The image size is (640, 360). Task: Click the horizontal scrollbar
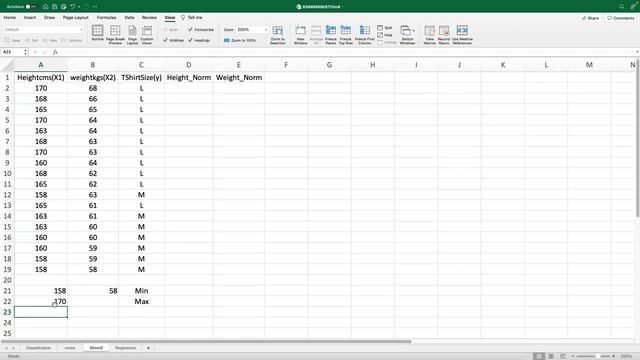[x=206, y=341]
